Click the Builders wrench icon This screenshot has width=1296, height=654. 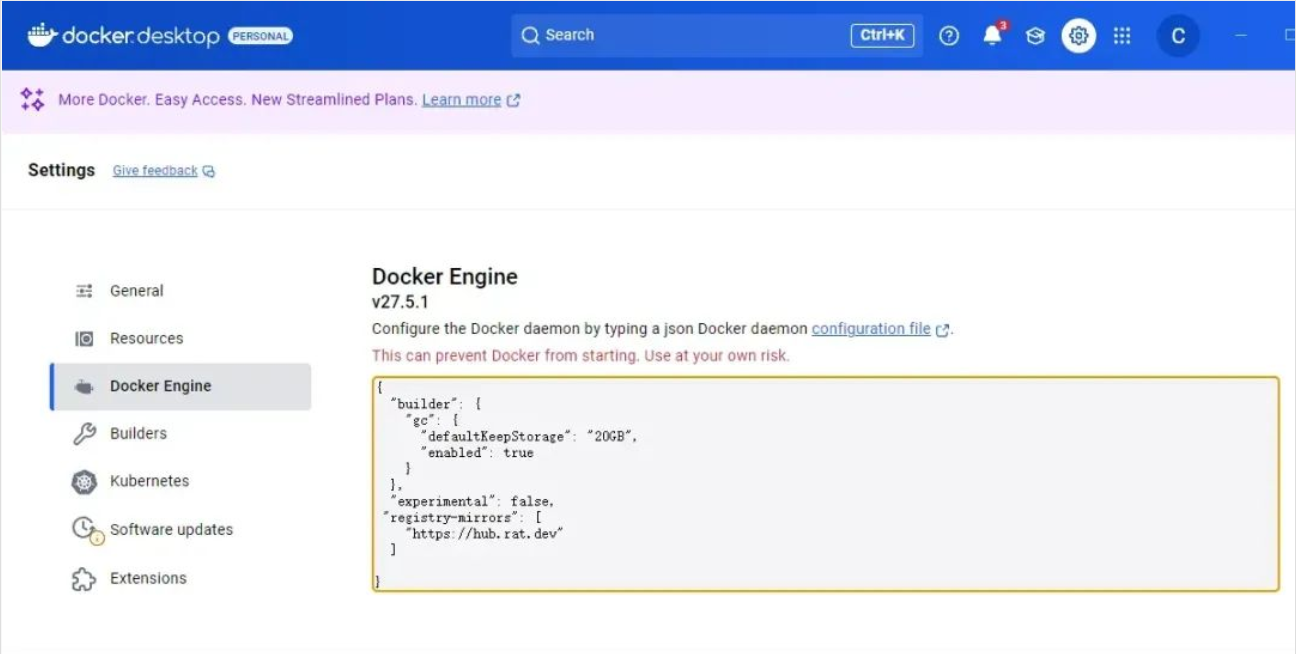85,434
